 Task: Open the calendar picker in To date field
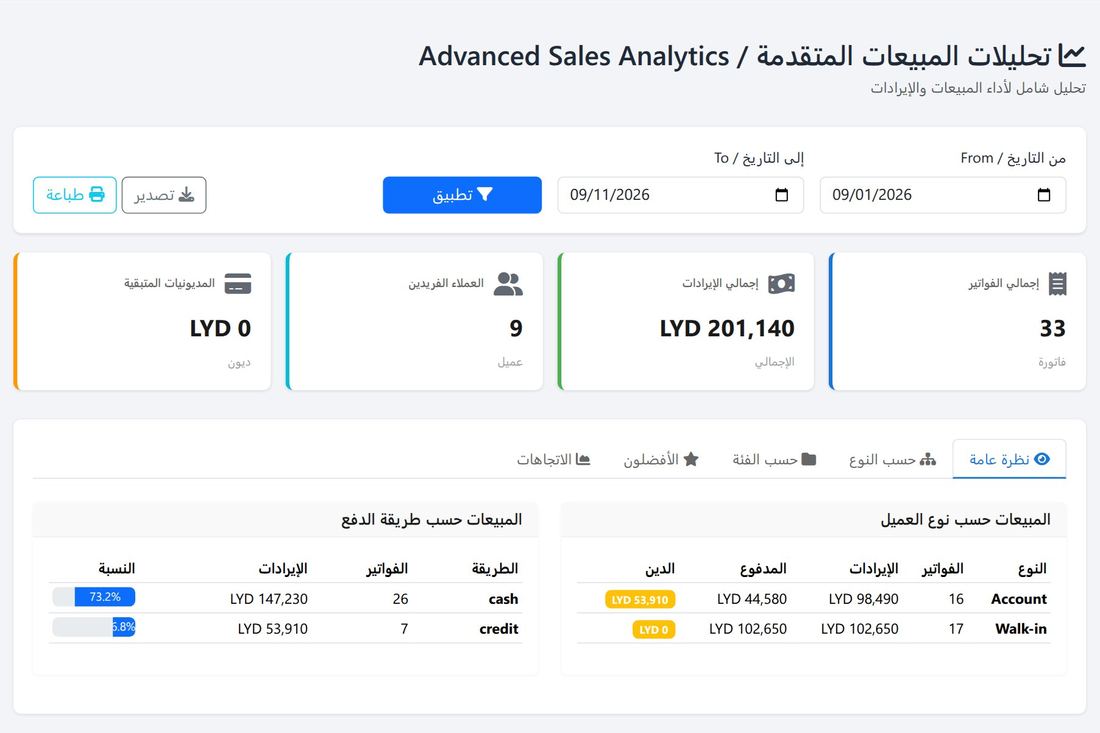782,195
